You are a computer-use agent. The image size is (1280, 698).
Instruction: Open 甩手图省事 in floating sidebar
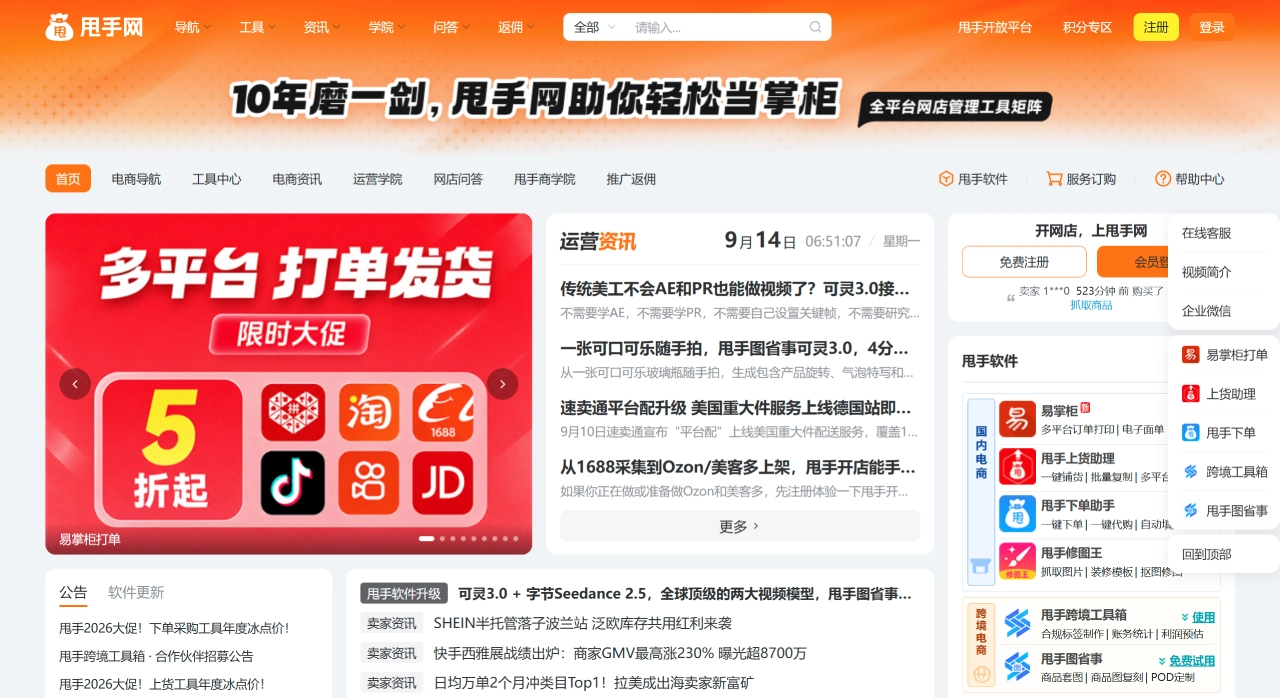pyautogui.click(x=1224, y=511)
